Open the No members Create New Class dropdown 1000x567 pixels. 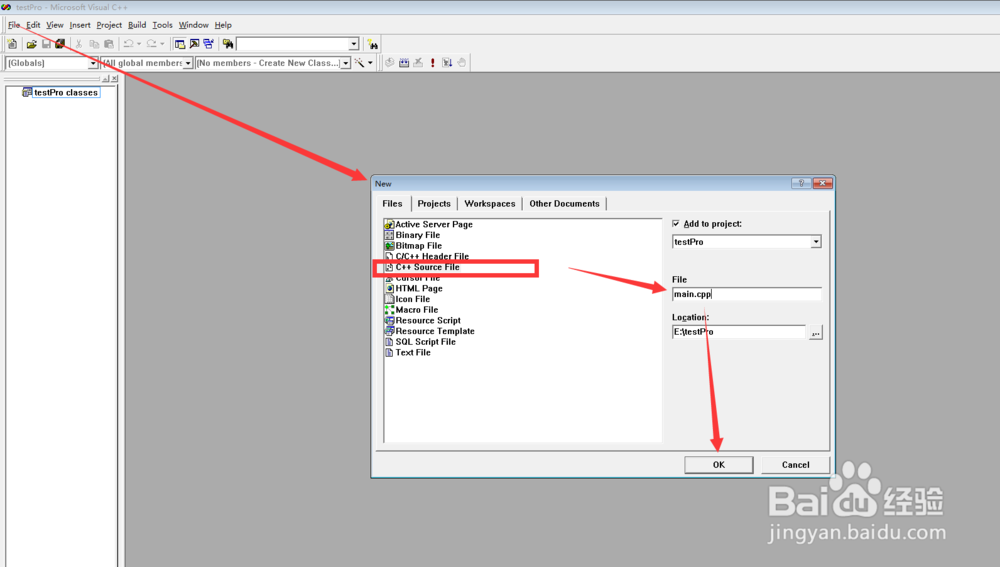coord(345,63)
